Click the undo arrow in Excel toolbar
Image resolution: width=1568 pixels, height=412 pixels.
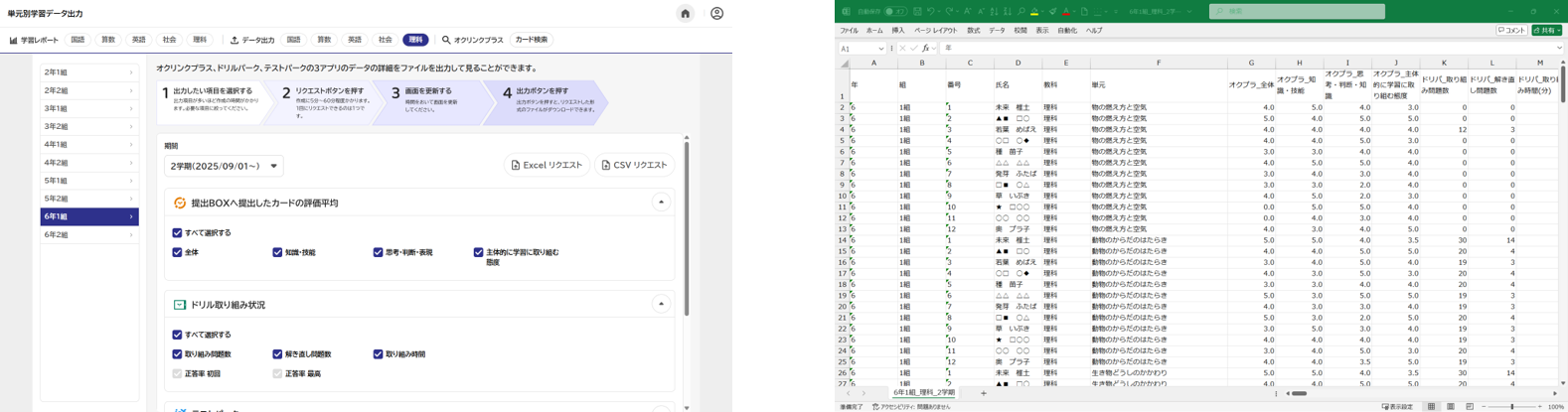coord(931,12)
